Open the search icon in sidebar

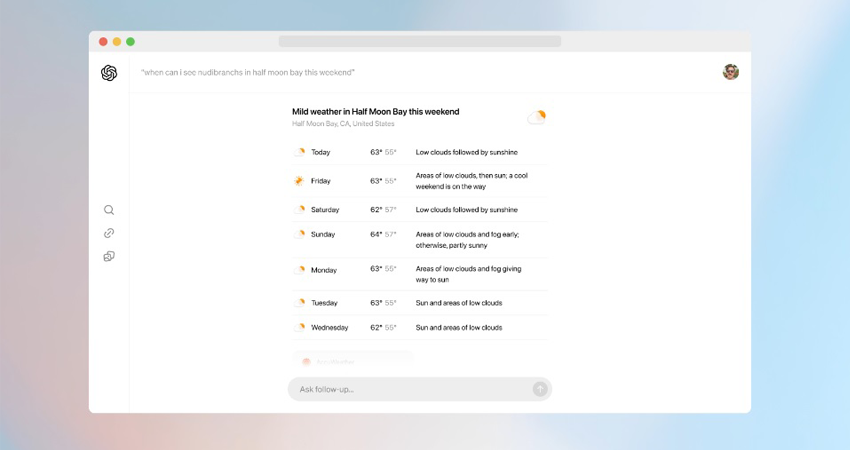pos(109,210)
